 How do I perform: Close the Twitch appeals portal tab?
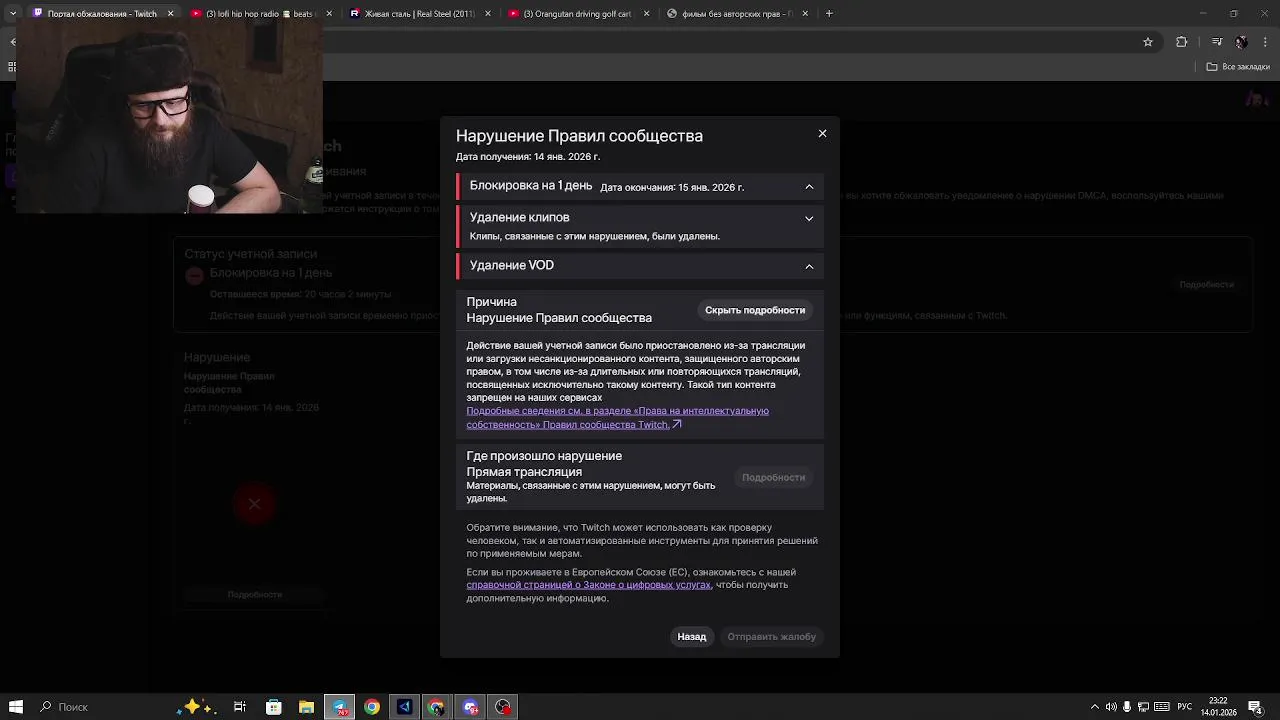[170, 14]
